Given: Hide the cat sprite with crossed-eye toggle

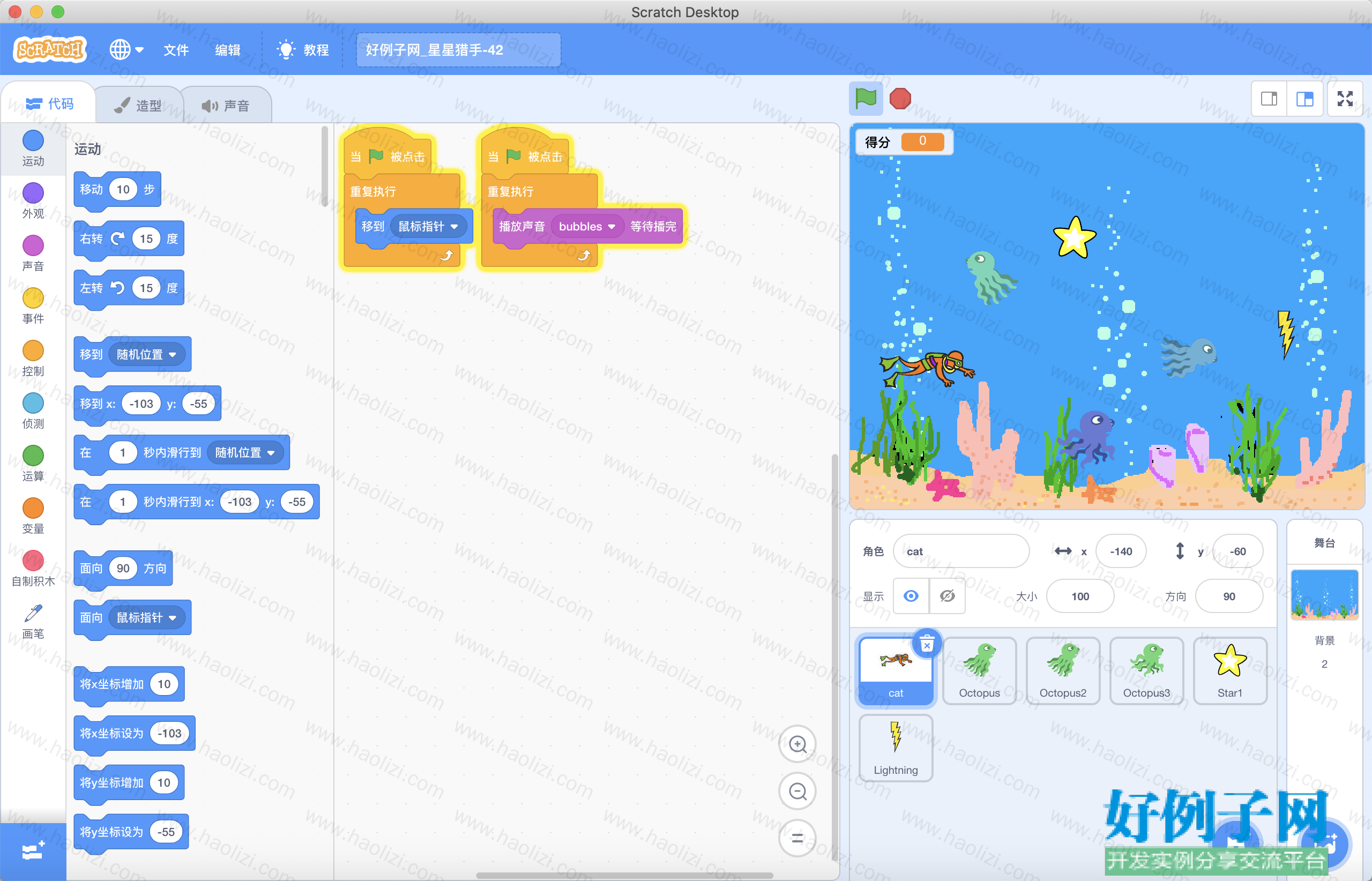Looking at the screenshot, I should click(948, 596).
